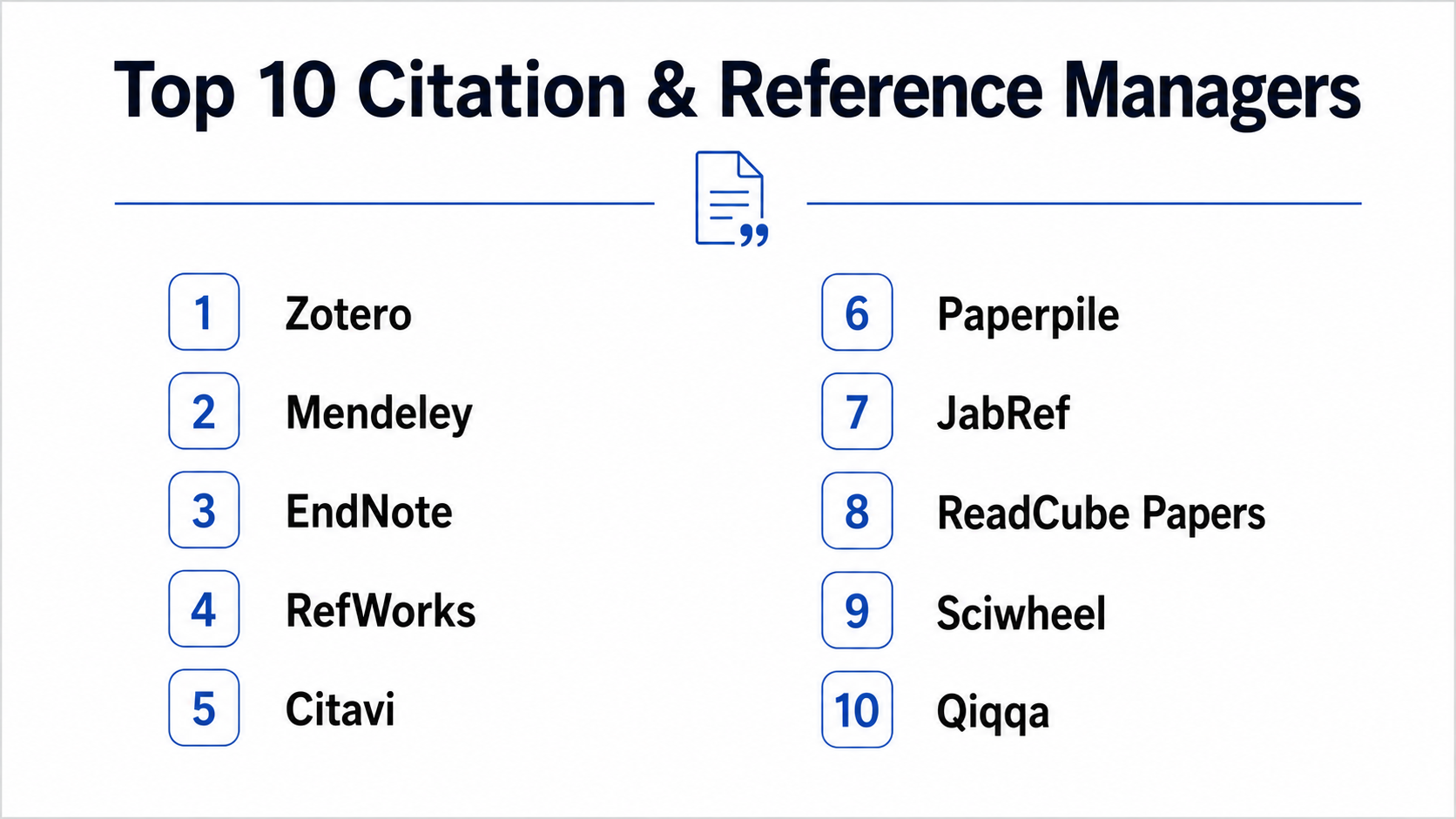The width and height of the screenshot is (1456, 819).
Task: Click the document citation quote icon
Action: tap(731, 199)
